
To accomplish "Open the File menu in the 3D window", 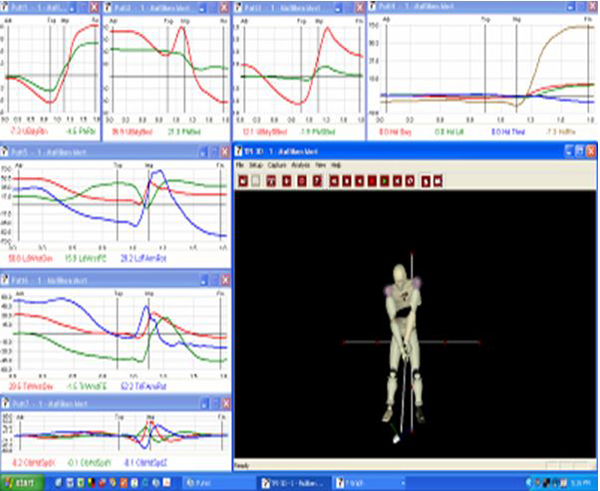I will point(240,165).
